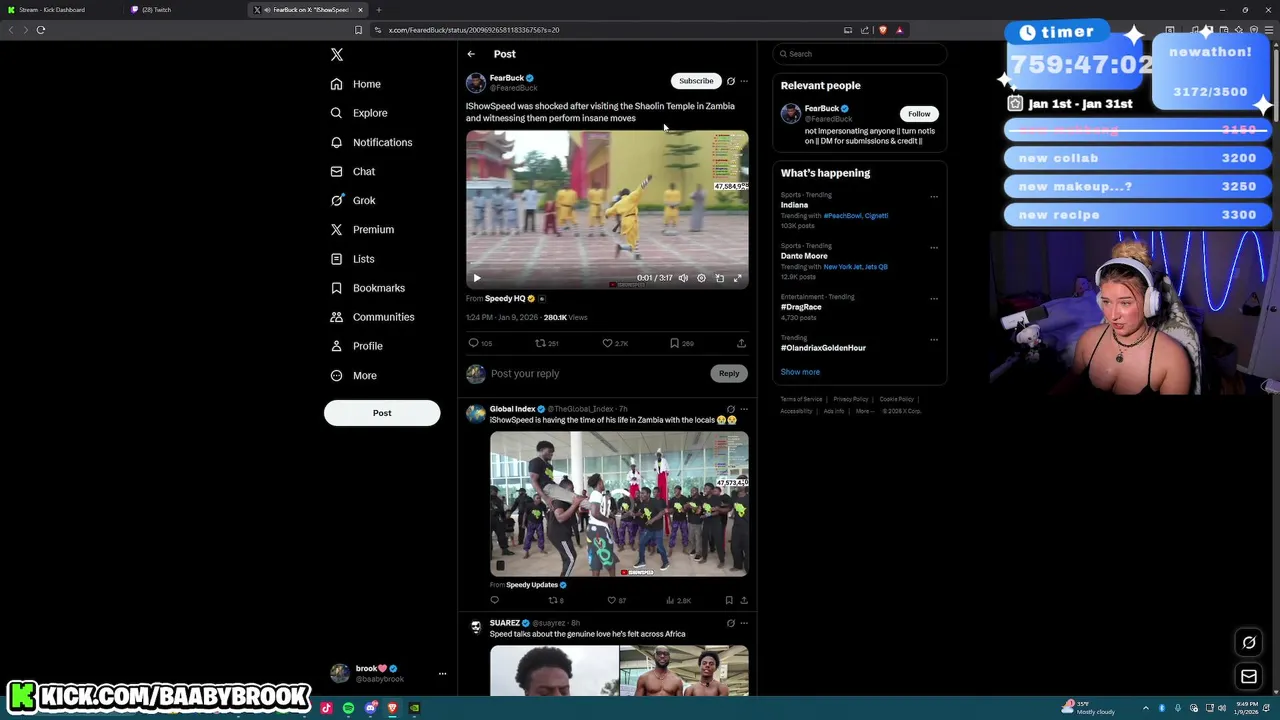The height and width of the screenshot is (720, 1280).
Task: Open Grok in sidebar
Action: click(x=353, y=200)
